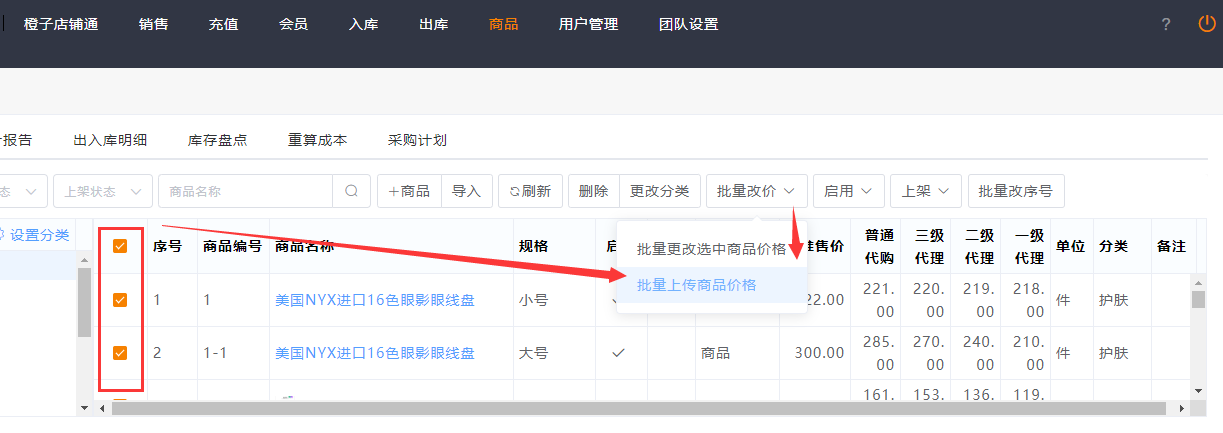The image size is (1223, 433).
Task: Toggle the select-all header checkbox
Action: click(120, 246)
